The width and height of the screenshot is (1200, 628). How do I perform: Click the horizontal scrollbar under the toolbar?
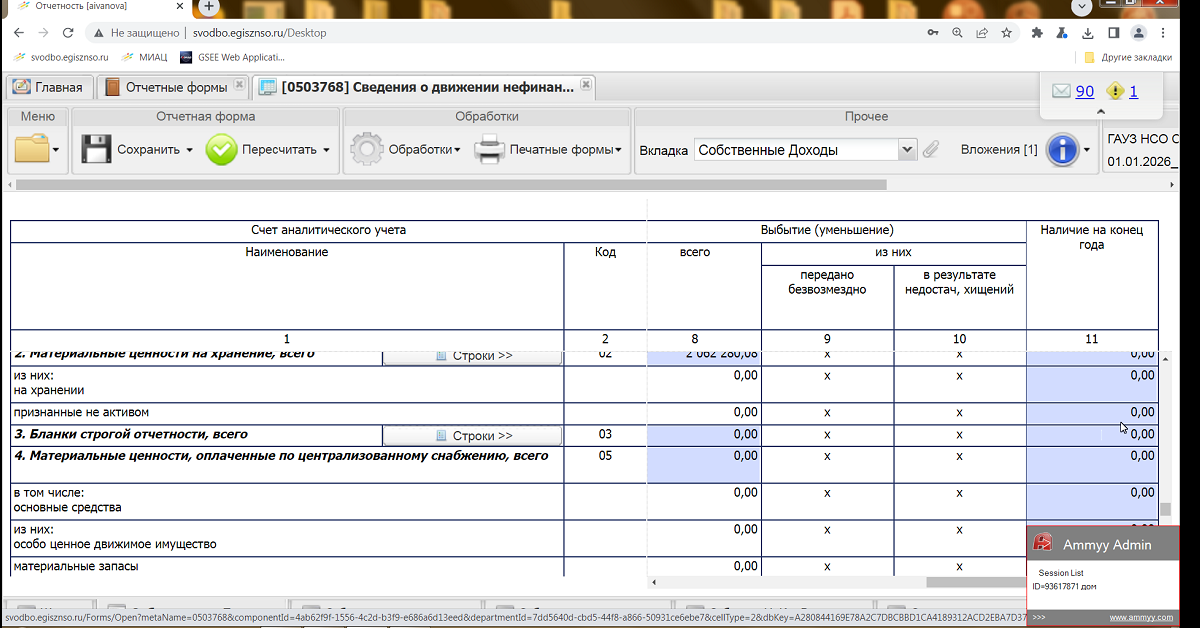(x=450, y=184)
